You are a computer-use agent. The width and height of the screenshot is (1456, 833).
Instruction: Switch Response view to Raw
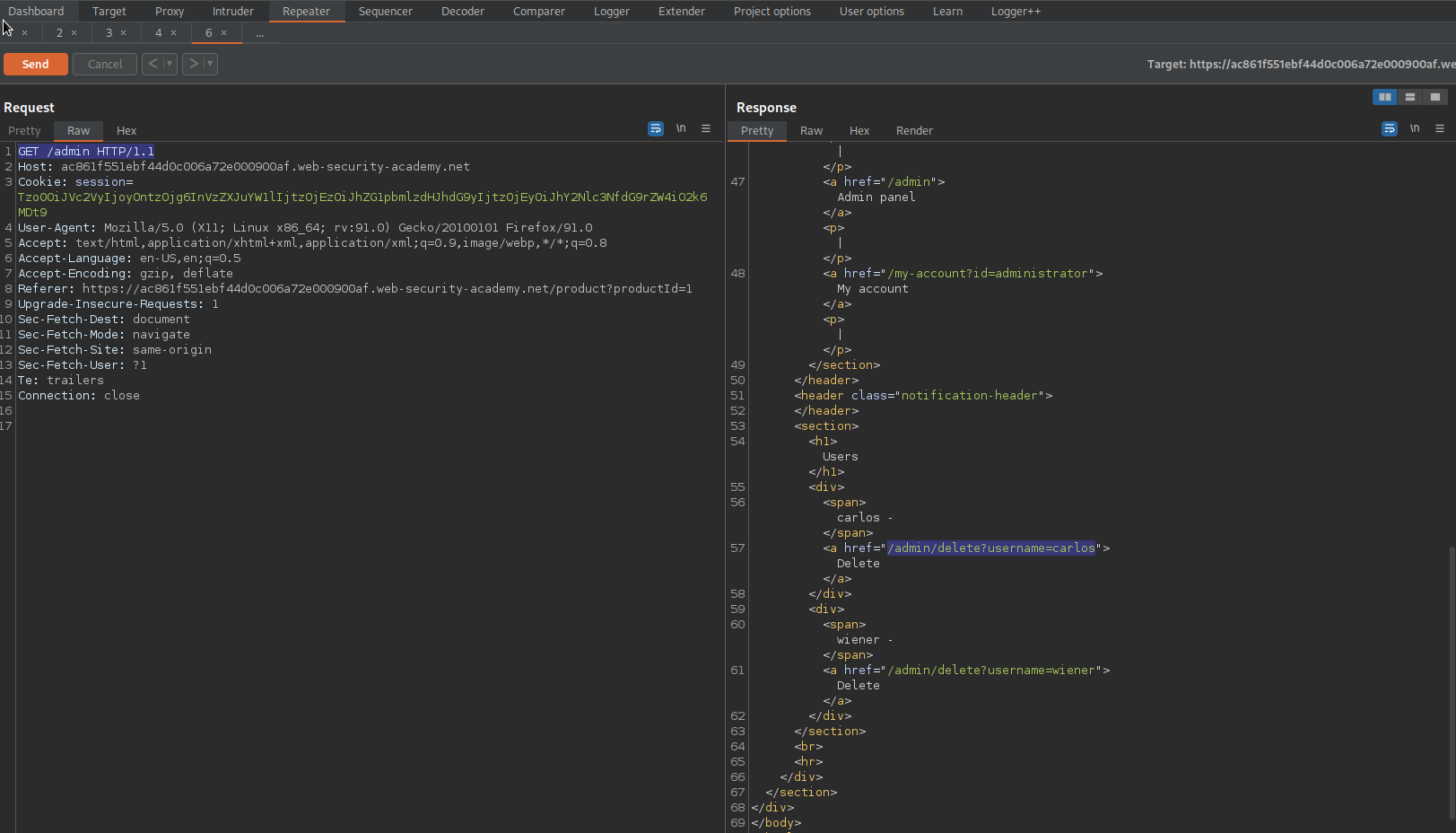tap(811, 130)
